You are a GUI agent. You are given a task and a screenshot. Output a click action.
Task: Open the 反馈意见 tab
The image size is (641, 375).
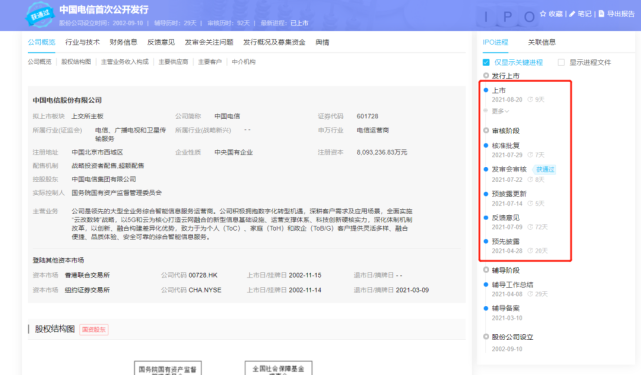tap(161, 42)
